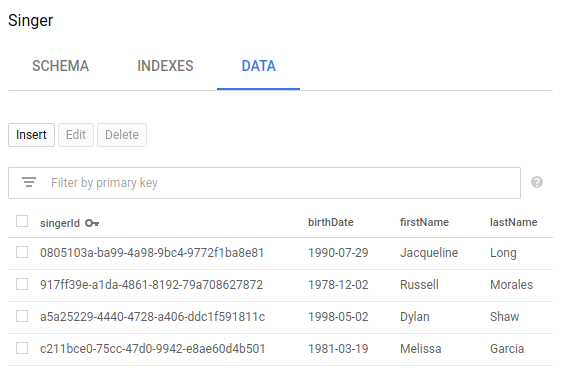566x372 pixels.
Task: Select the checkbox for Russell Morales row
Action: click(22, 284)
